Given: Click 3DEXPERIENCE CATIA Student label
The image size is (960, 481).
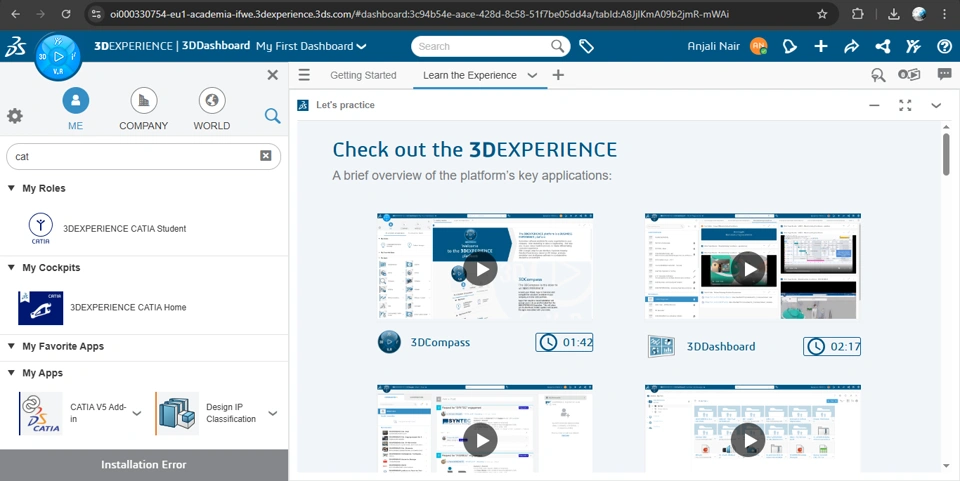Looking at the screenshot, I should pos(124,228).
